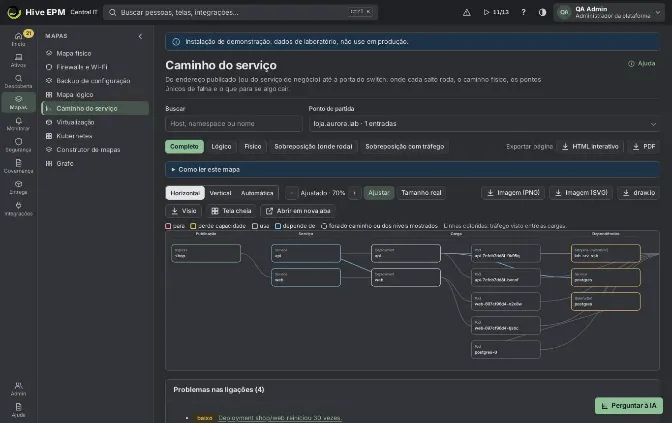This screenshot has width=672, height=423.
Task: Open the Segurança section icon
Action: 18,141
